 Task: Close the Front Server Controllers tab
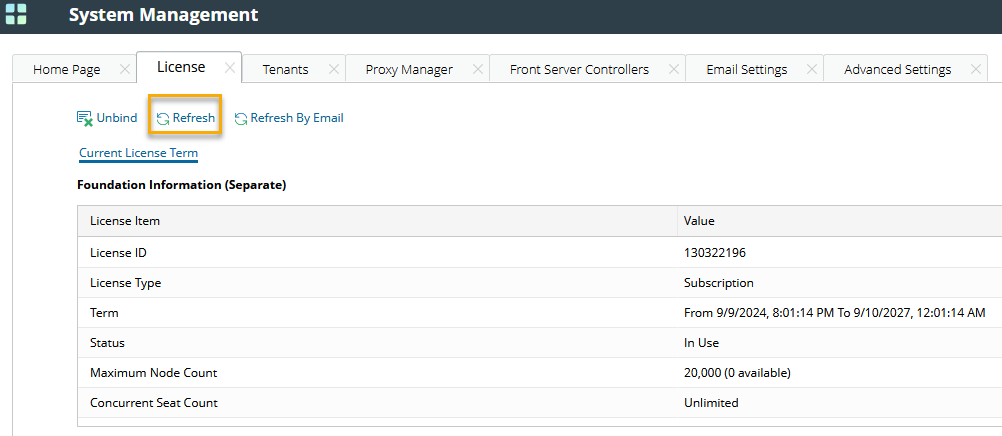point(674,69)
